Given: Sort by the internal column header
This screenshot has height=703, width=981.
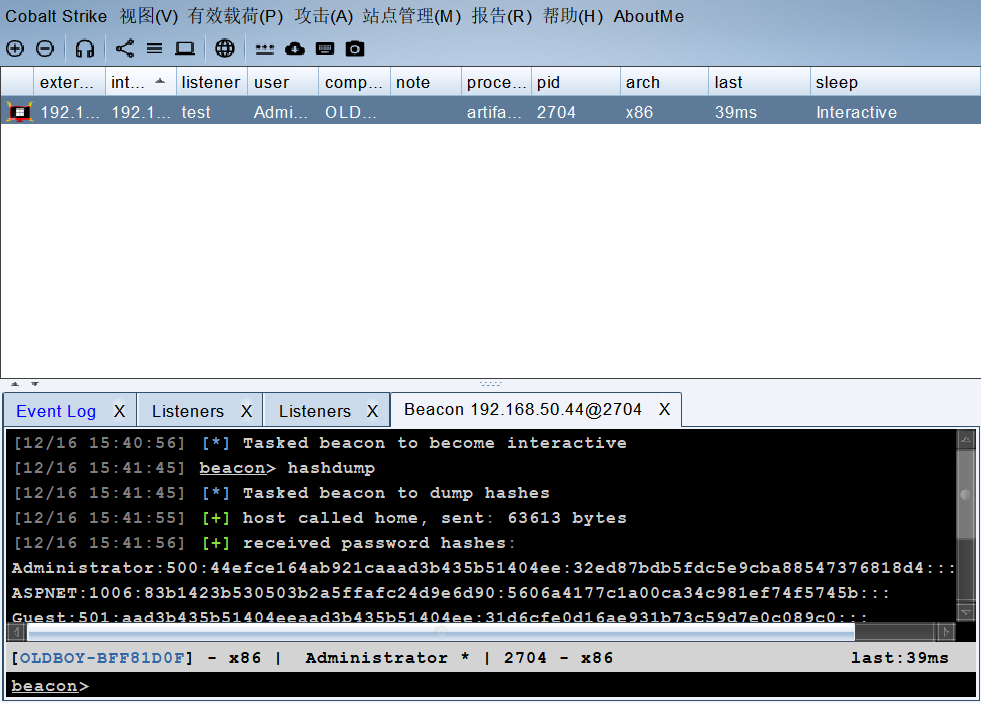Looking at the screenshot, I should [x=140, y=82].
